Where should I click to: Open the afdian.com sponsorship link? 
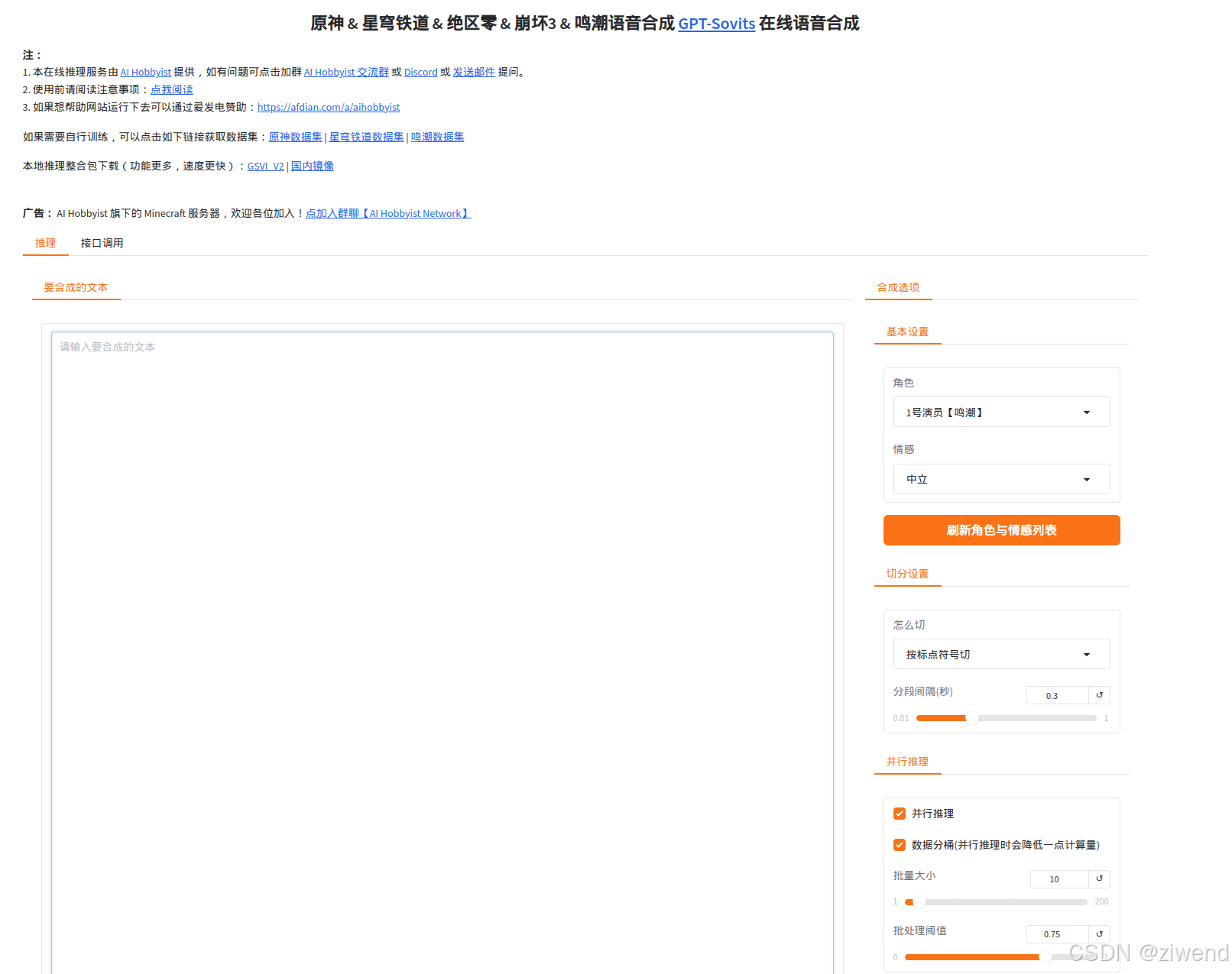(x=329, y=108)
